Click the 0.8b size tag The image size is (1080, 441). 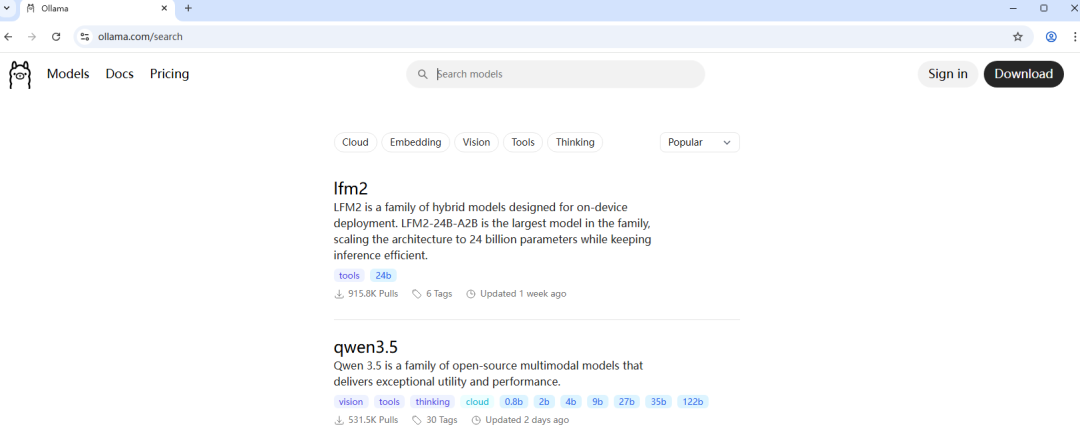coord(514,402)
